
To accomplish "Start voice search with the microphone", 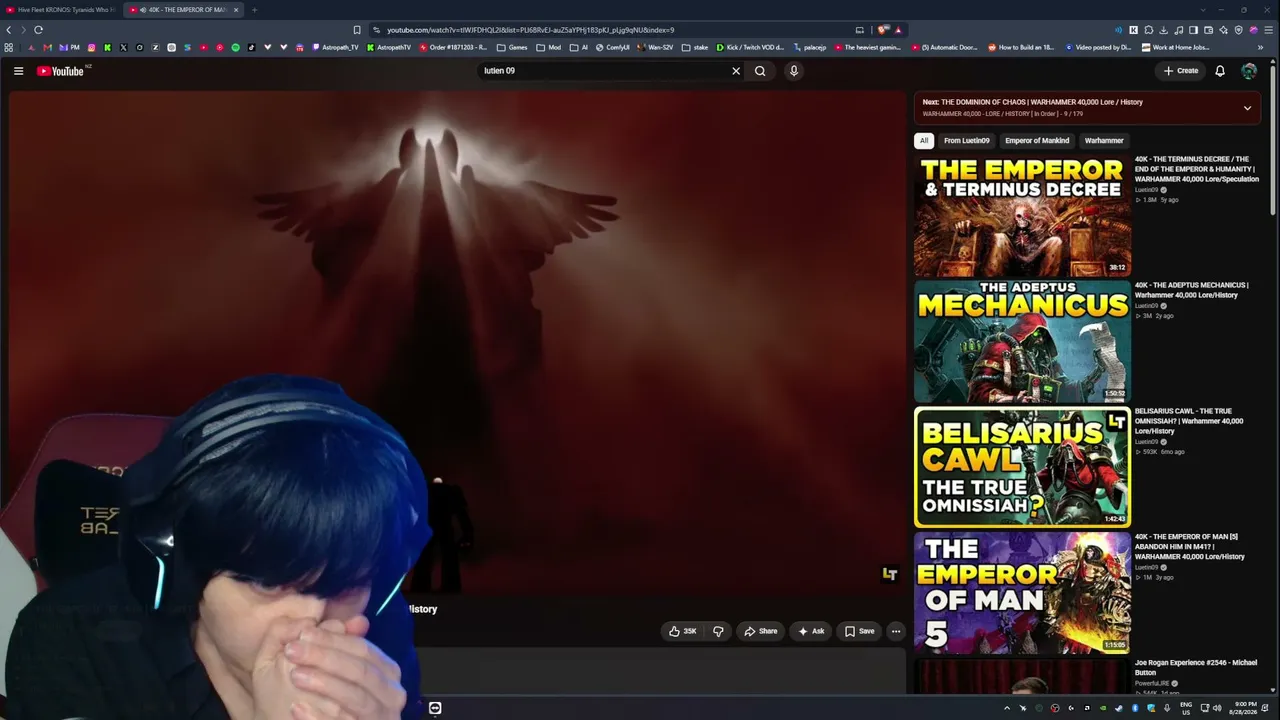I will 794,71.
